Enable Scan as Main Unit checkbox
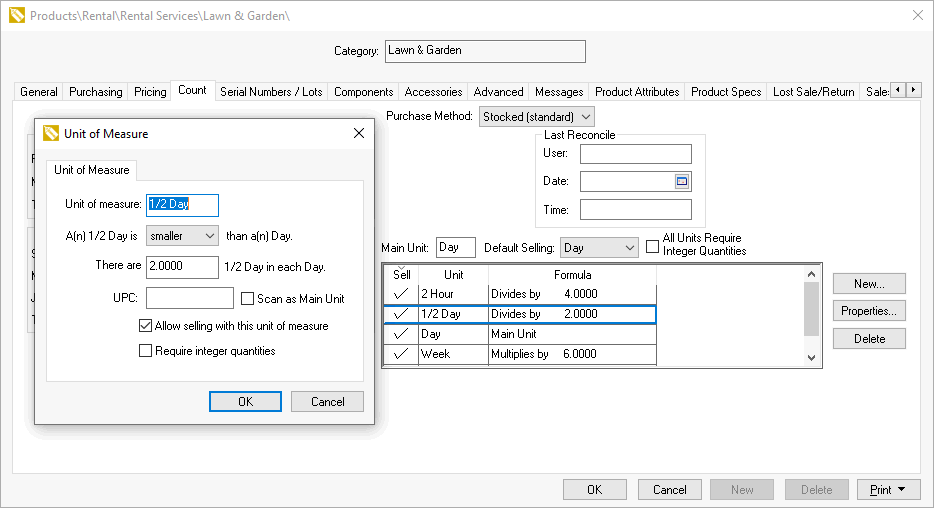 pyautogui.click(x=248, y=299)
